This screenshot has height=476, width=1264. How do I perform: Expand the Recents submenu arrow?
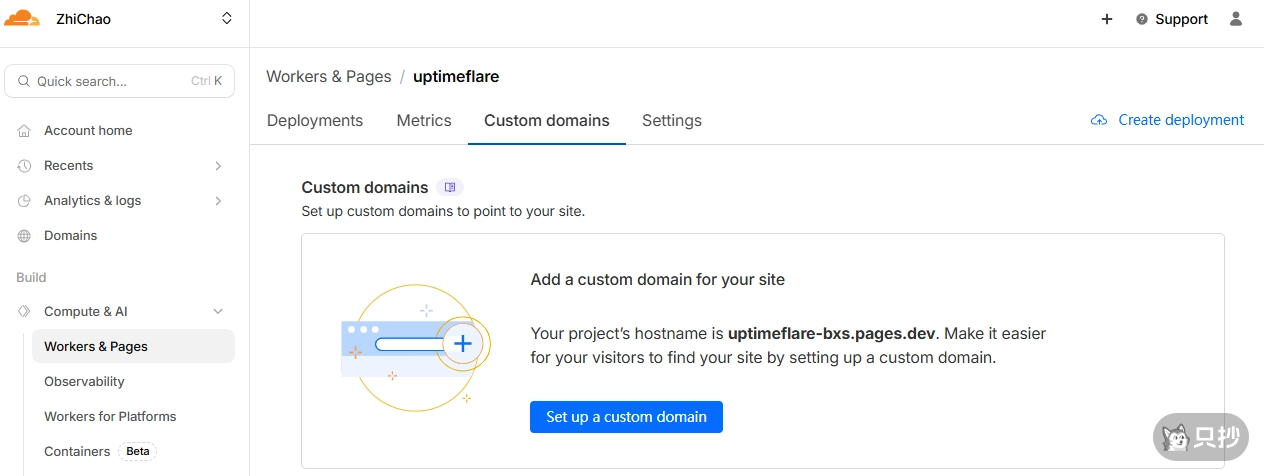tap(218, 166)
